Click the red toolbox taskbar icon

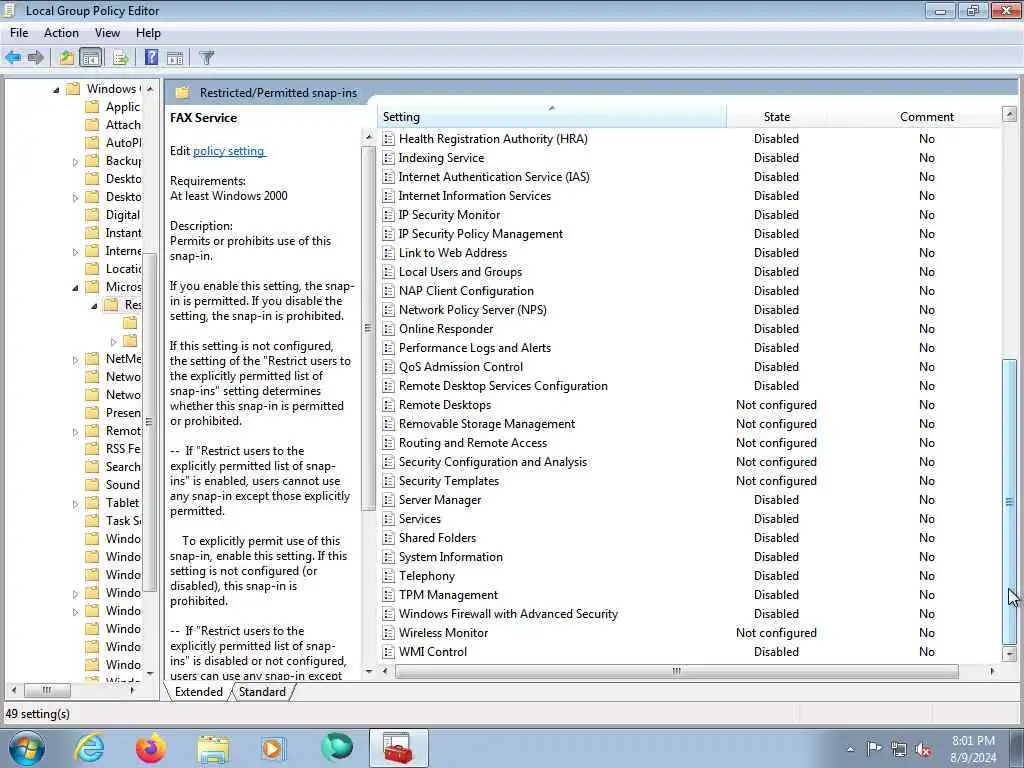(398, 748)
